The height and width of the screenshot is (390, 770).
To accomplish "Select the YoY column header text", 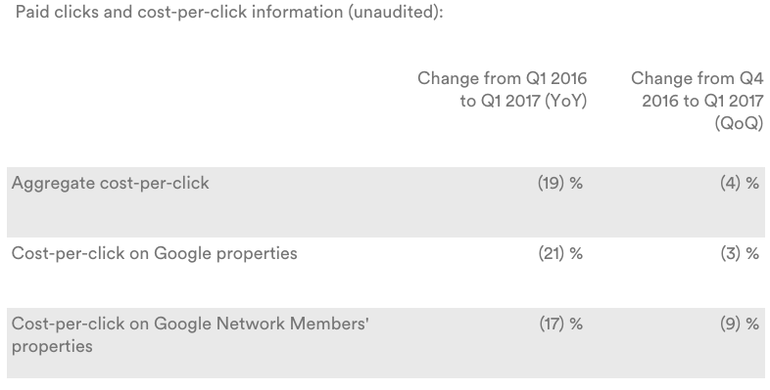I will click(x=502, y=89).
